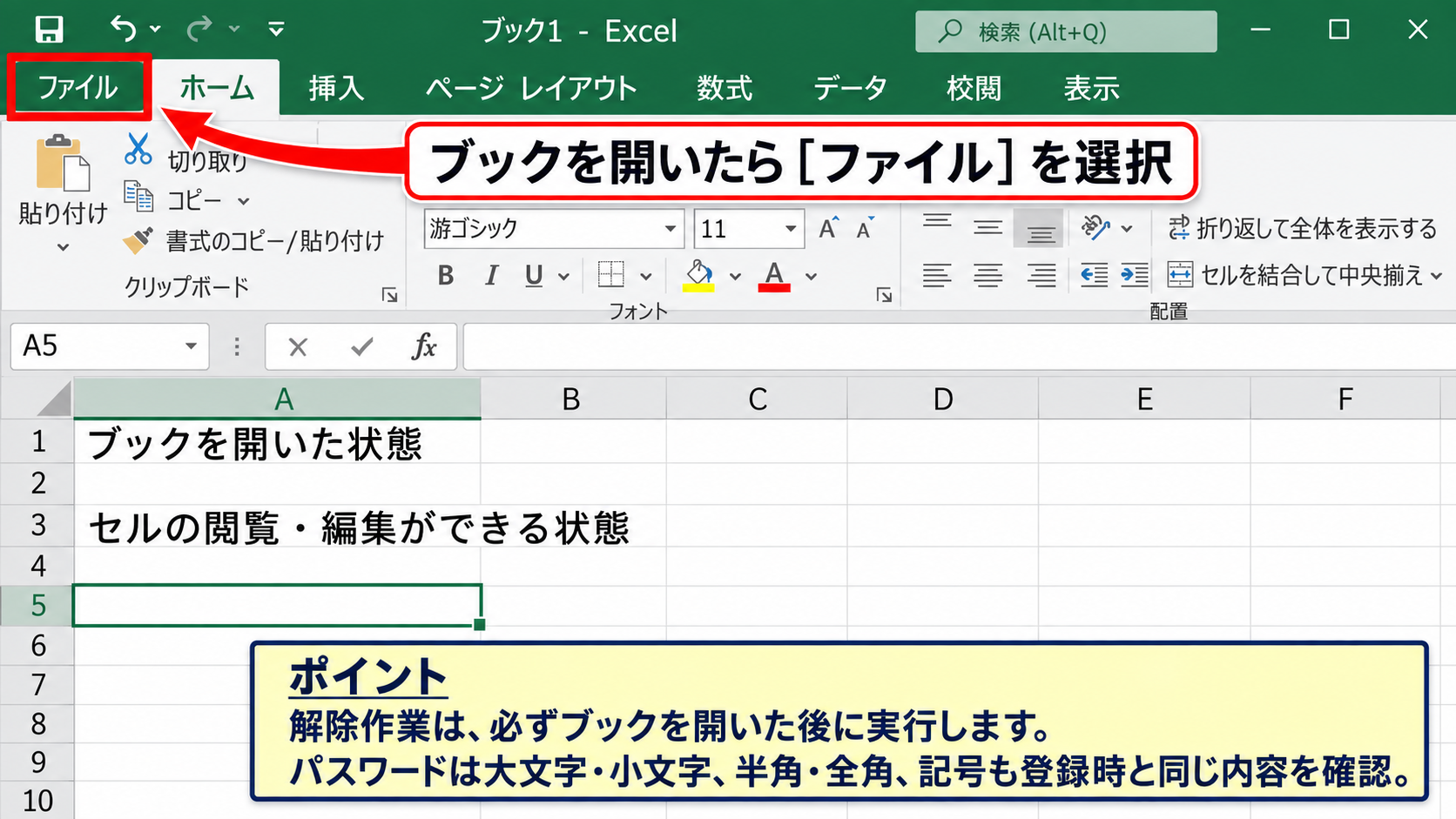
Task: Click the Redo arrow icon
Action: click(x=200, y=30)
